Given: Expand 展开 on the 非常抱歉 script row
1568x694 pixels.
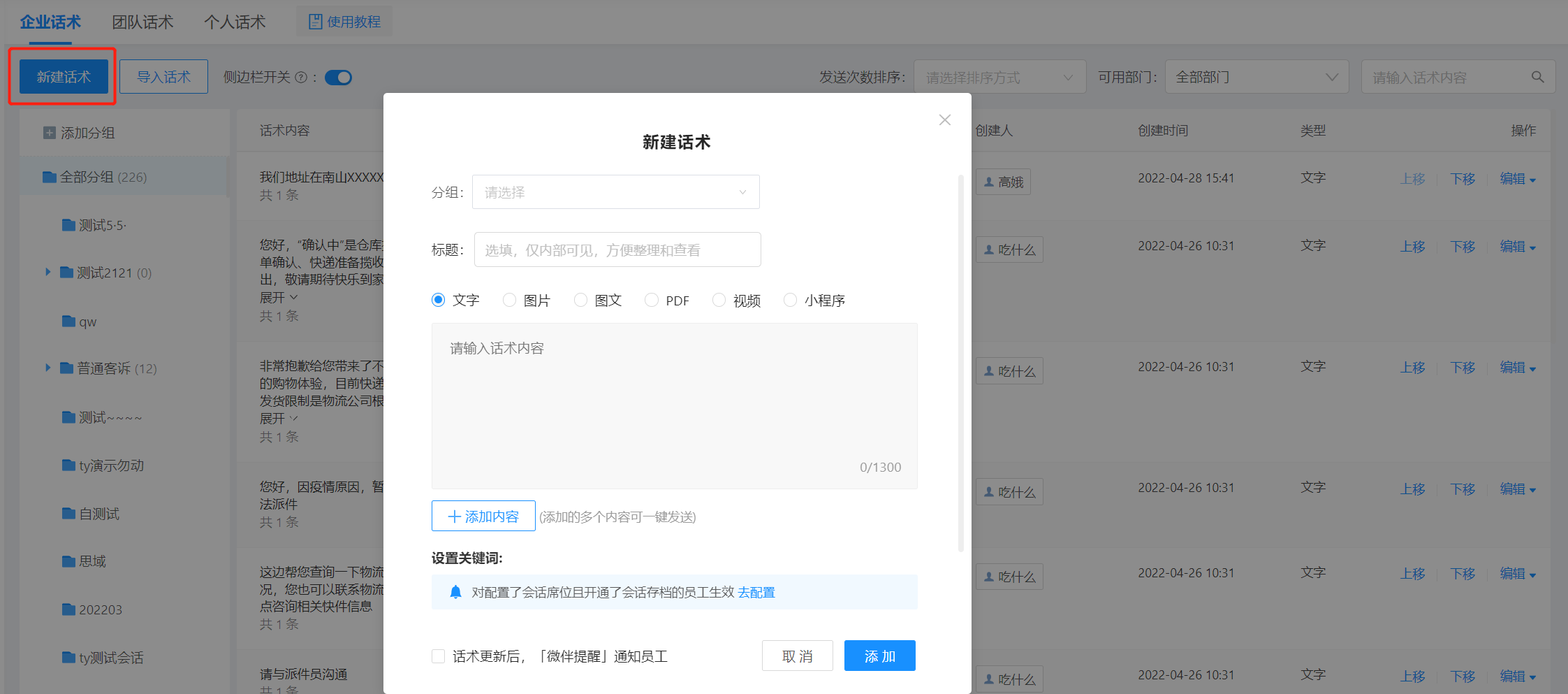Looking at the screenshot, I should click(x=279, y=419).
